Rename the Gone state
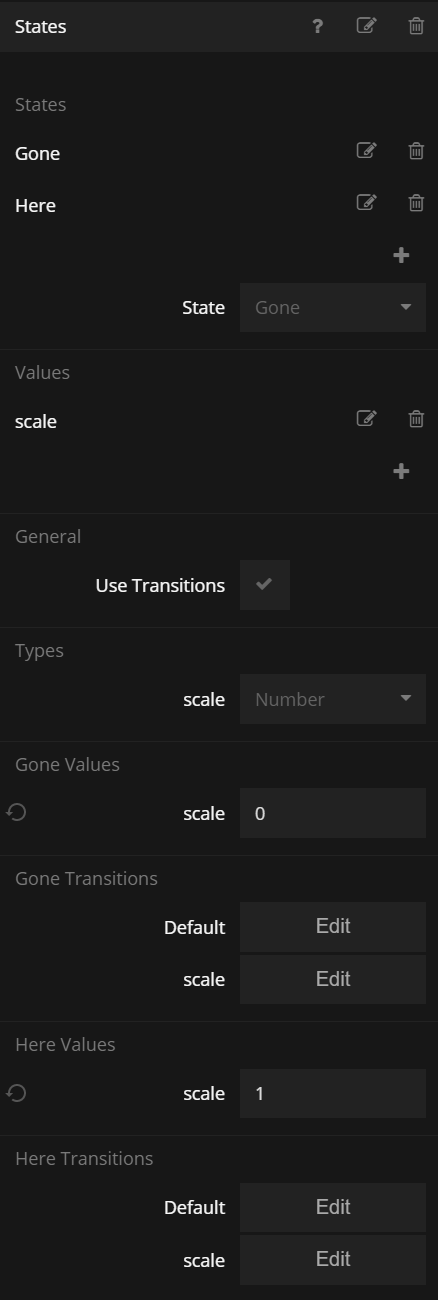This screenshot has width=438, height=1300. click(367, 151)
